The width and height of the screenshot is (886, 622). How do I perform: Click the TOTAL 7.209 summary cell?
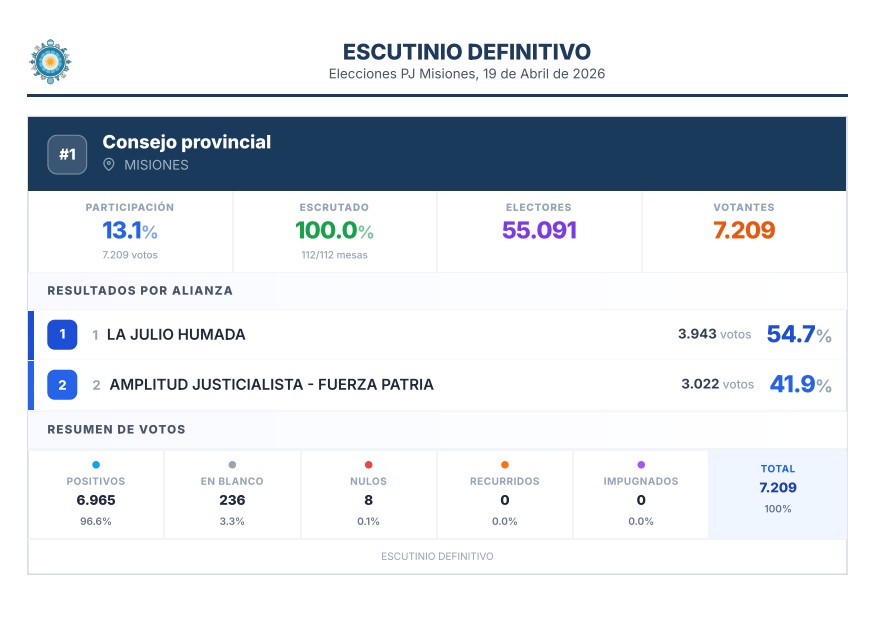pyautogui.click(x=777, y=488)
